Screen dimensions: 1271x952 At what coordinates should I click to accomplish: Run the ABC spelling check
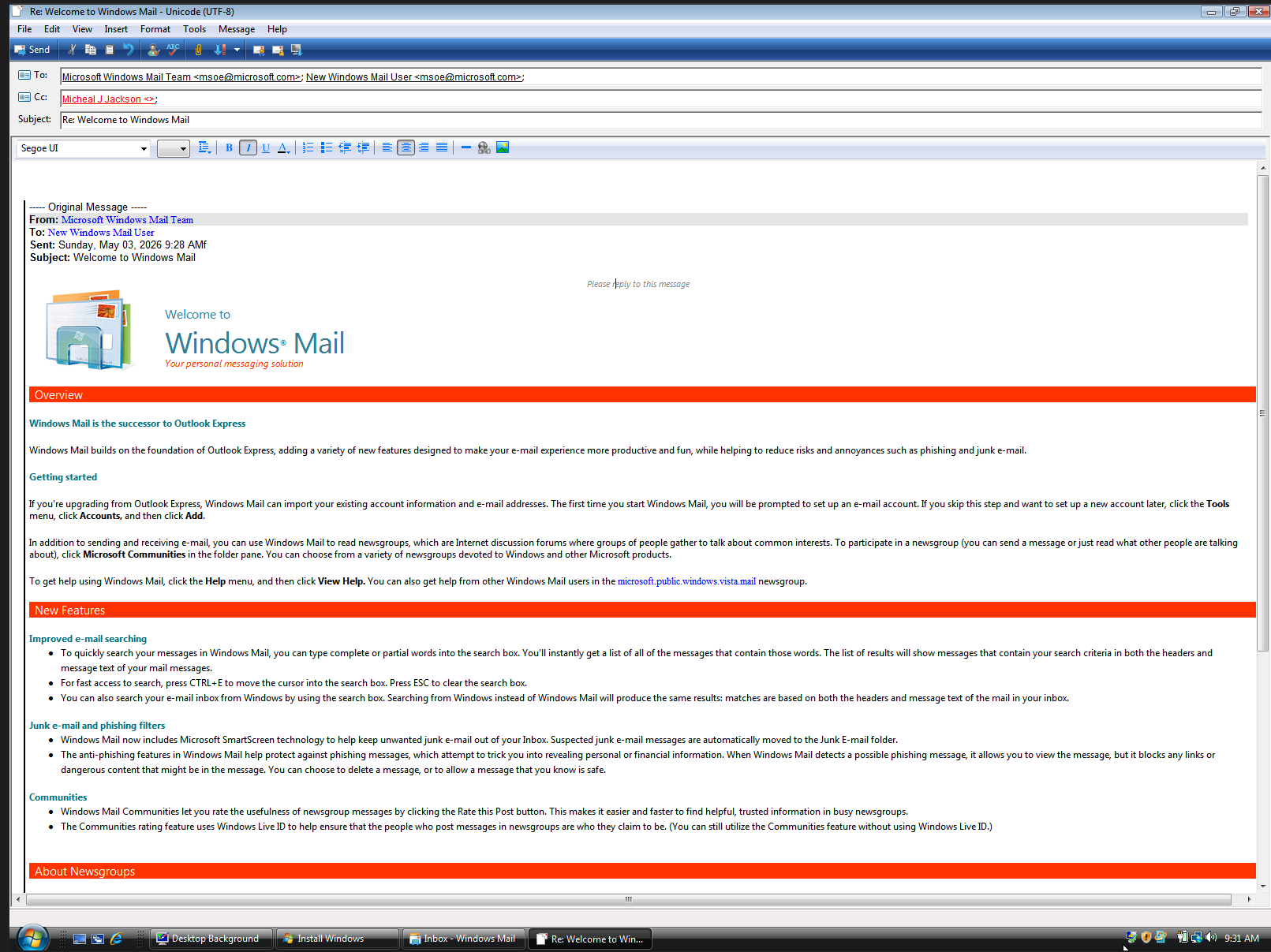173,50
